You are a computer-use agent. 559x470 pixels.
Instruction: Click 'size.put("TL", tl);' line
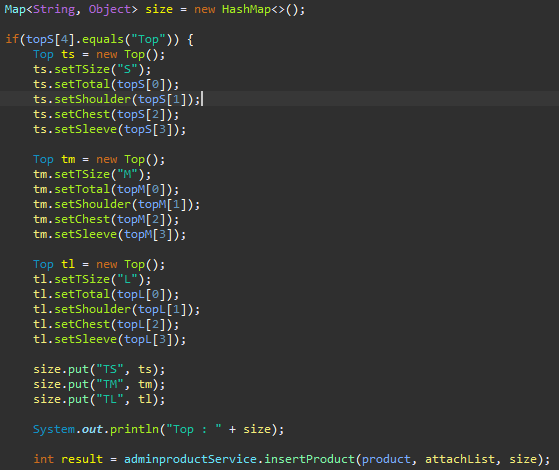tap(99, 399)
